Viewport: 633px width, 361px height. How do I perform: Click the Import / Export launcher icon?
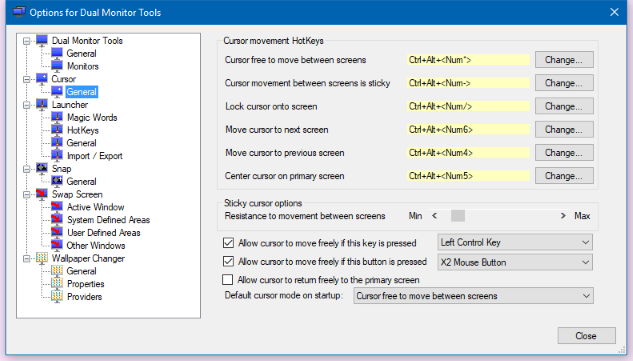tap(57, 155)
